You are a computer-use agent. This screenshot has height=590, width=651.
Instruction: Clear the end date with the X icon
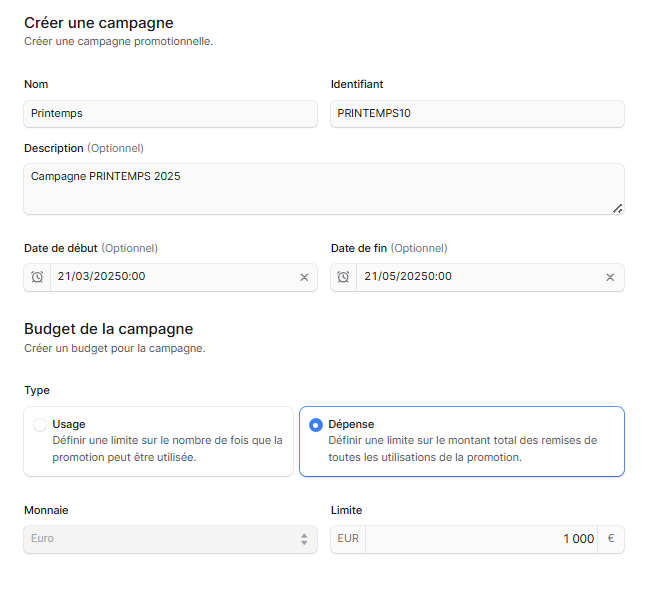(x=610, y=277)
